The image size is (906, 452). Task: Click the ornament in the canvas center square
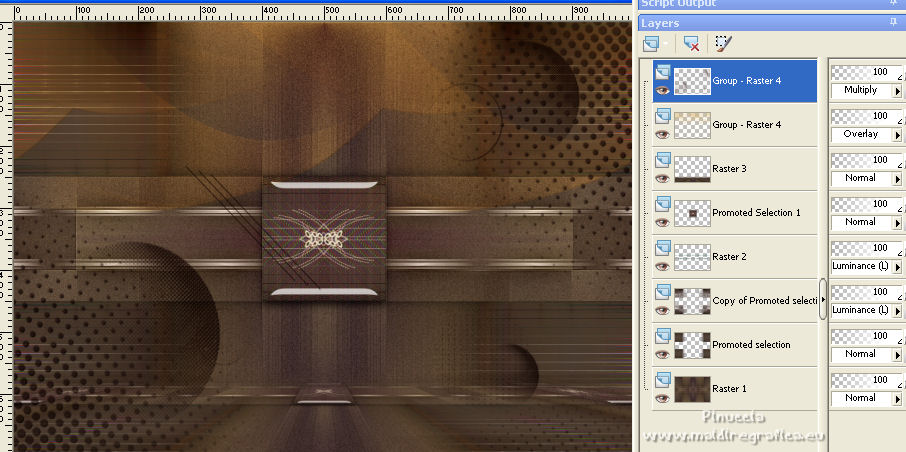pos(324,238)
